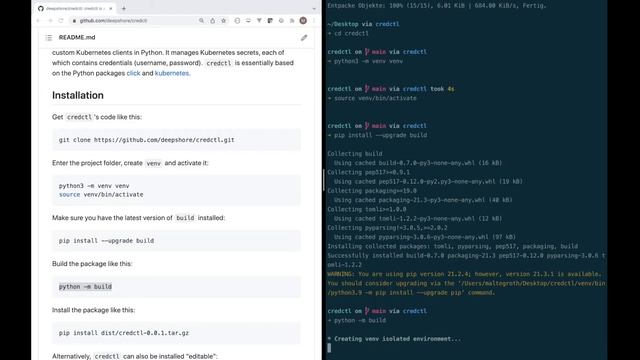Click the README.md file title
640x360 pixels.
[x=77, y=38]
